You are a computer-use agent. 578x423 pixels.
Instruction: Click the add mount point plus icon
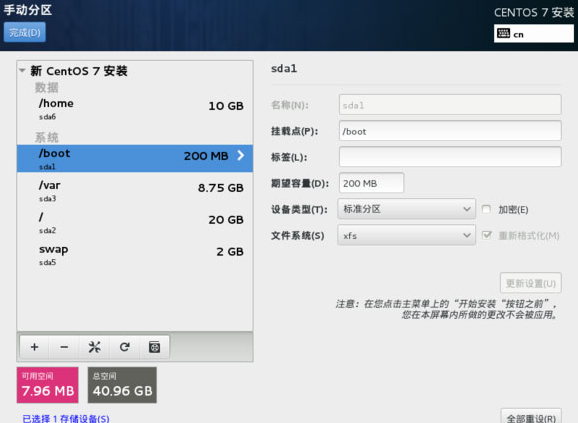pyautogui.click(x=34, y=347)
